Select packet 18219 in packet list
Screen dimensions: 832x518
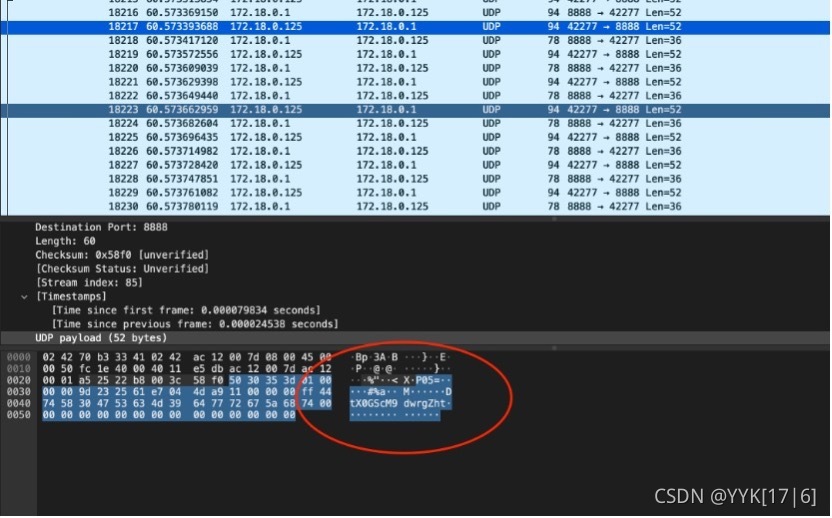click(x=415, y=54)
